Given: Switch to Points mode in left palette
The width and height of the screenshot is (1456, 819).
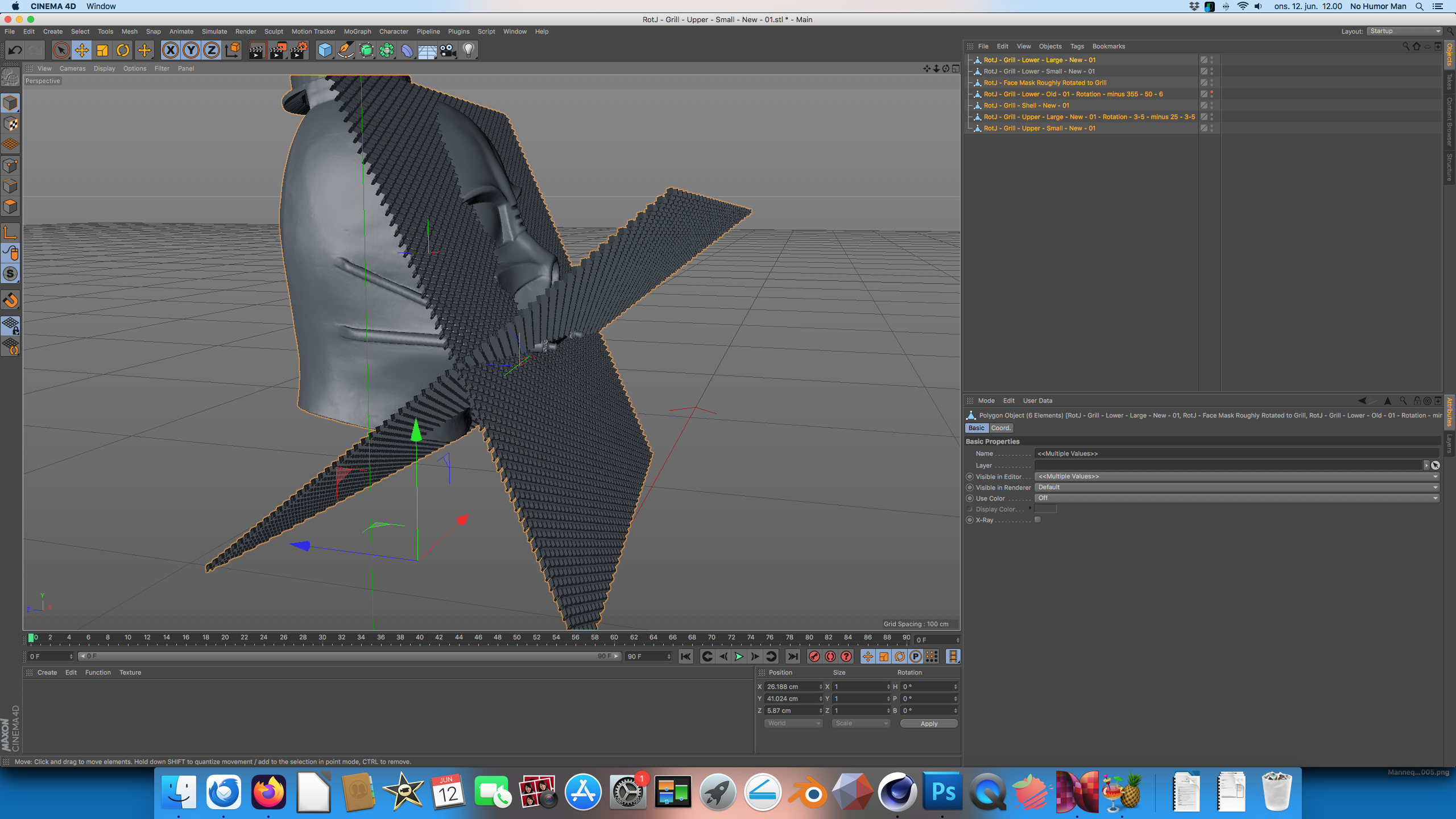Looking at the screenshot, I should coord(10,166).
